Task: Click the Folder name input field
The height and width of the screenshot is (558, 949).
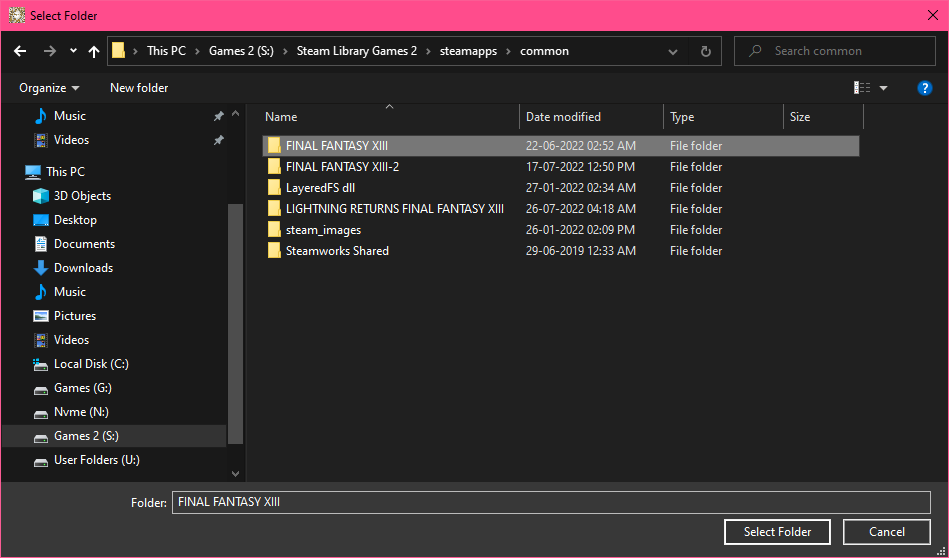Action: coord(551,502)
